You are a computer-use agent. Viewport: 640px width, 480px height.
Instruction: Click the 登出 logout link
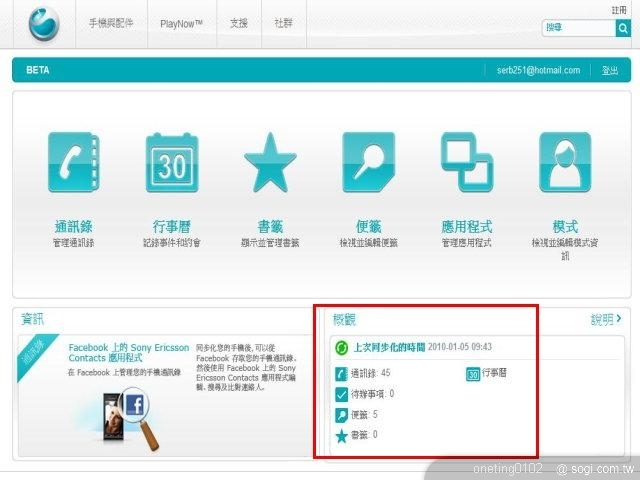point(610,70)
